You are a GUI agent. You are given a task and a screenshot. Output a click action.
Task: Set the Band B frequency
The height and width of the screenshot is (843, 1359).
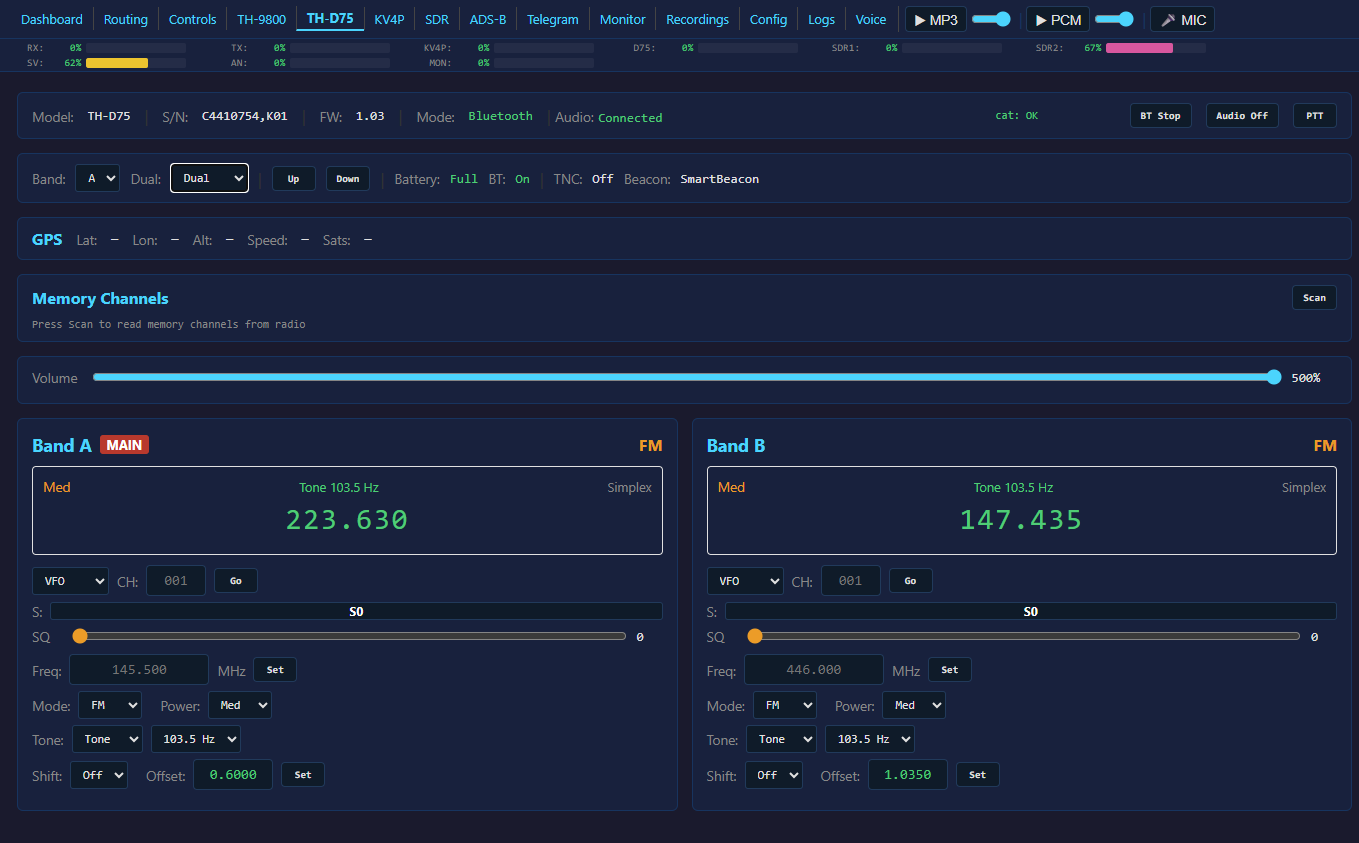950,670
